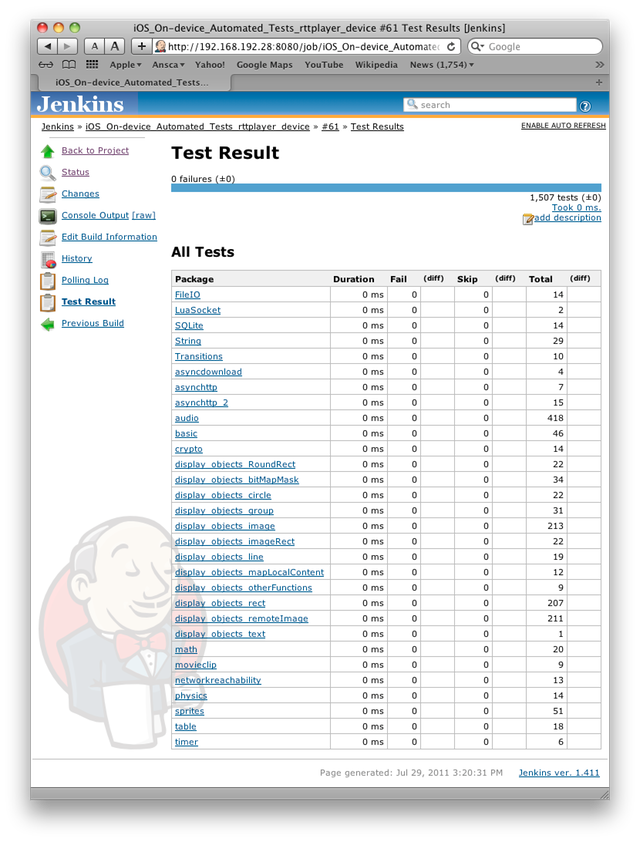640x842 pixels.
Task: Click the Polling Log clipboard icon
Action: (48, 280)
